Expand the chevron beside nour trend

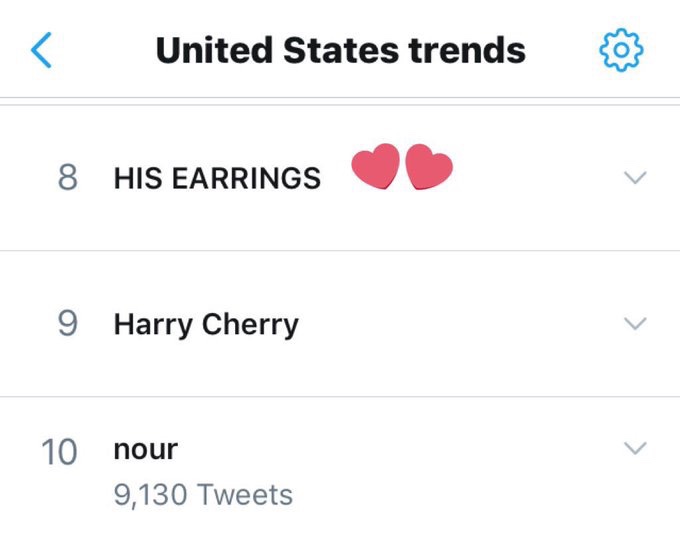[x=635, y=449]
